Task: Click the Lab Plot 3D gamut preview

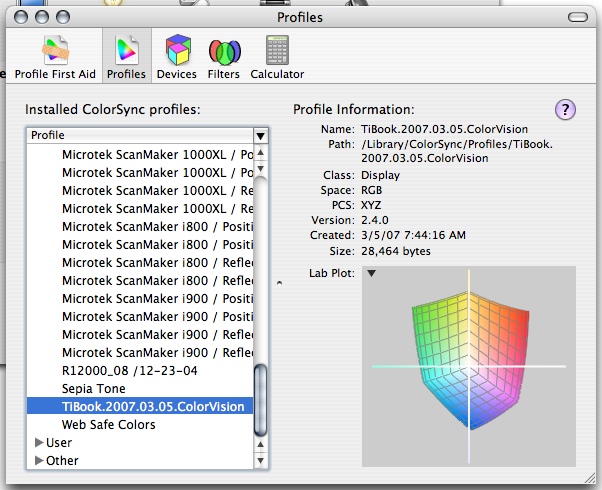Action: pos(468,367)
